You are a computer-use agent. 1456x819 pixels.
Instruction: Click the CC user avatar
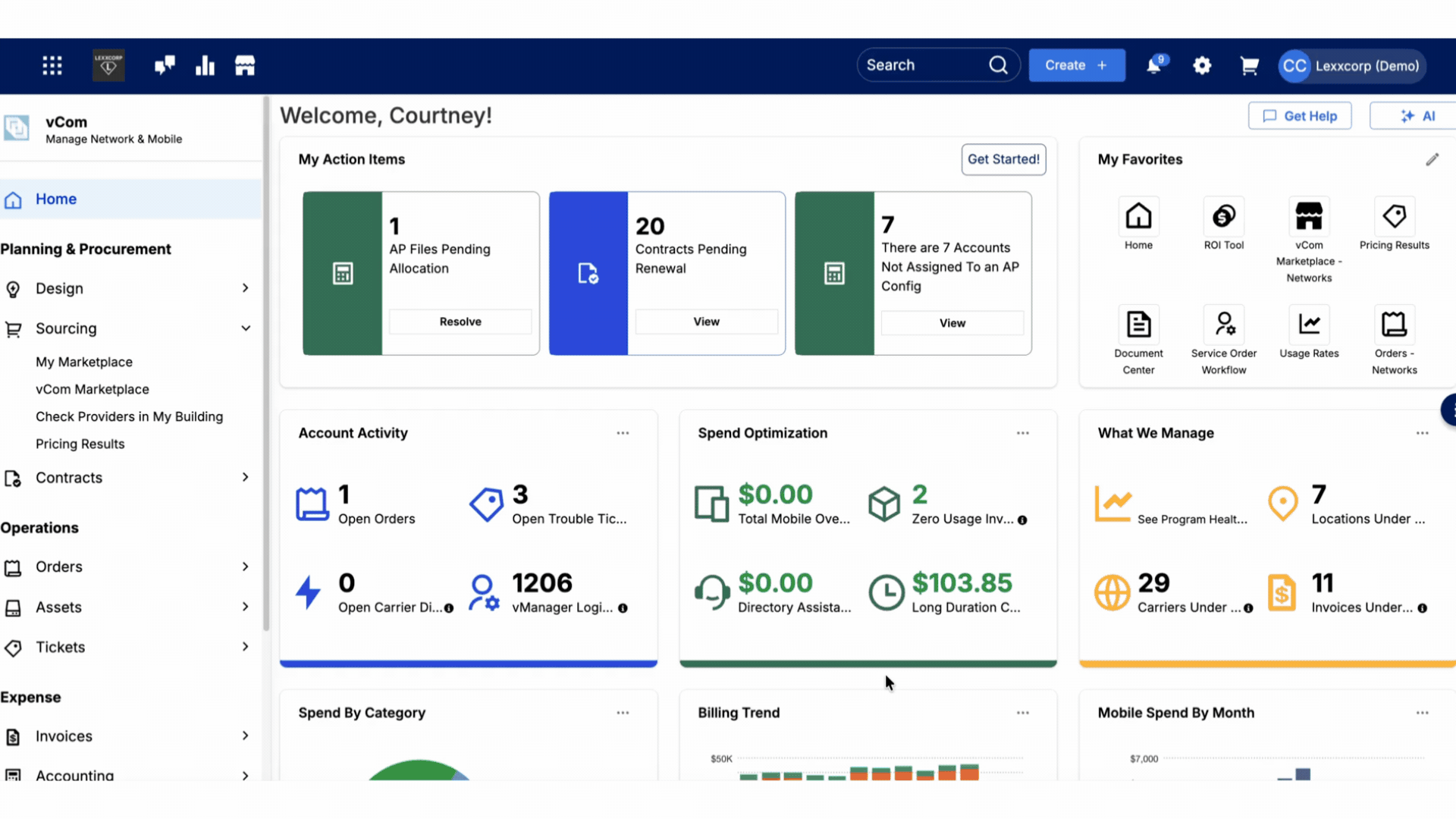tap(1294, 66)
